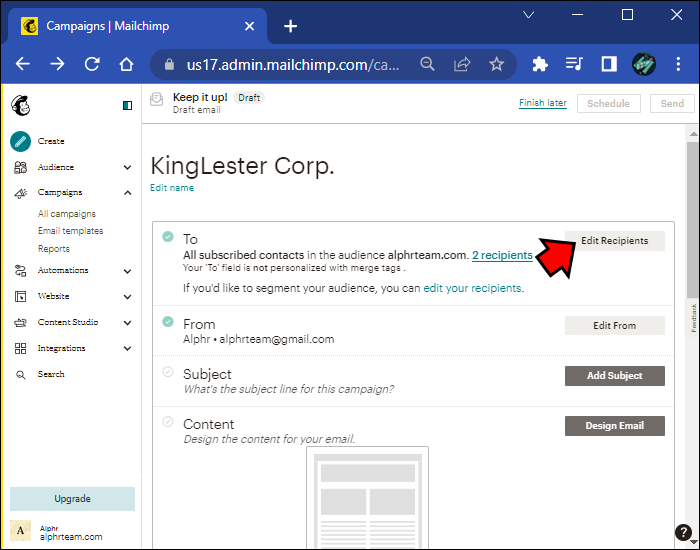This screenshot has height=550, width=700.
Task: Click the Upgrade button
Action: pos(72,499)
